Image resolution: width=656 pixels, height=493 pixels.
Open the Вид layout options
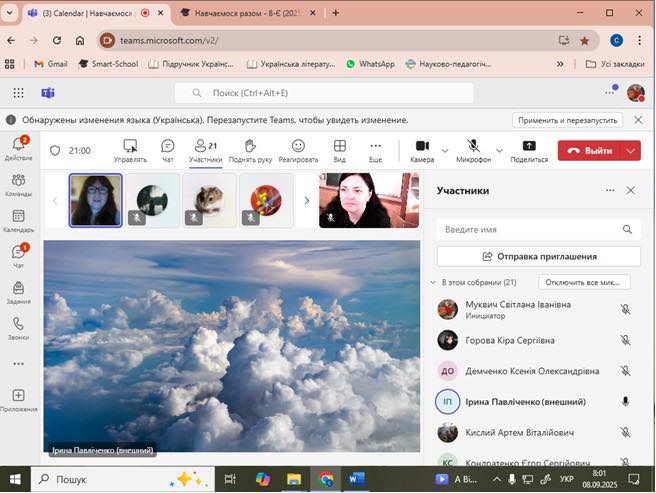(x=340, y=150)
